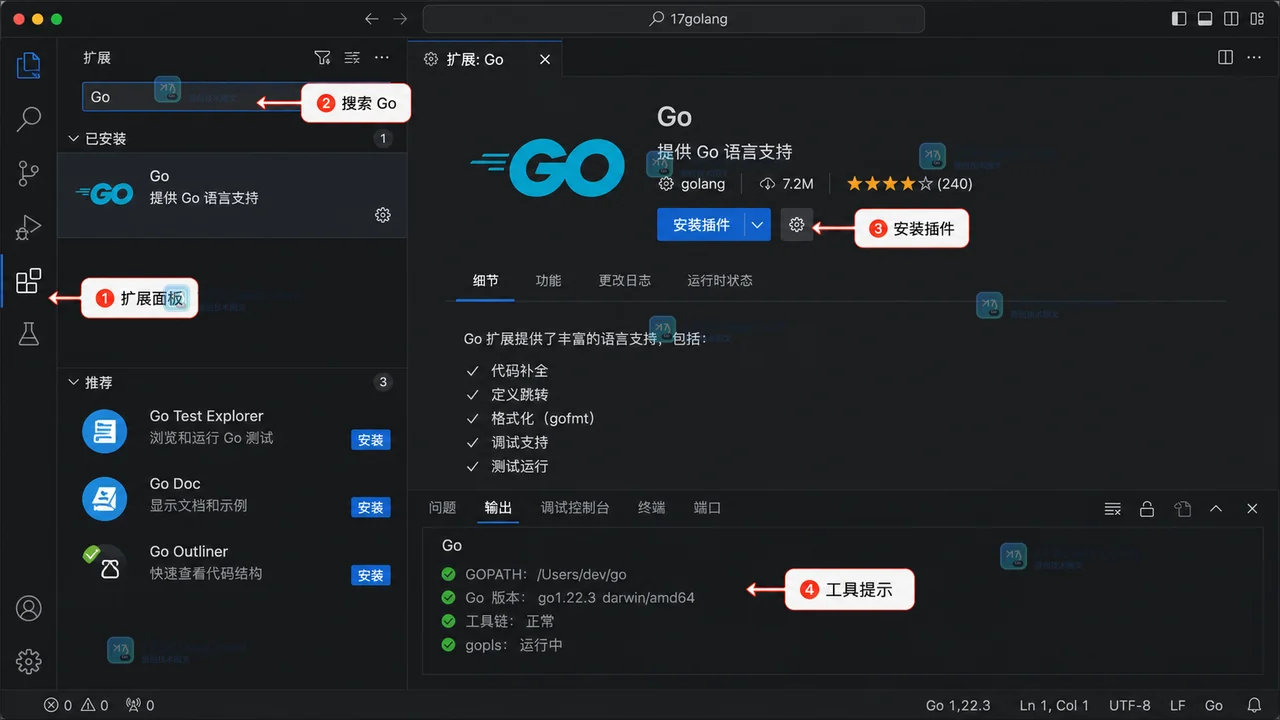Open the 端口 panel tab
The image size is (1280, 720).
tap(707, 508)
